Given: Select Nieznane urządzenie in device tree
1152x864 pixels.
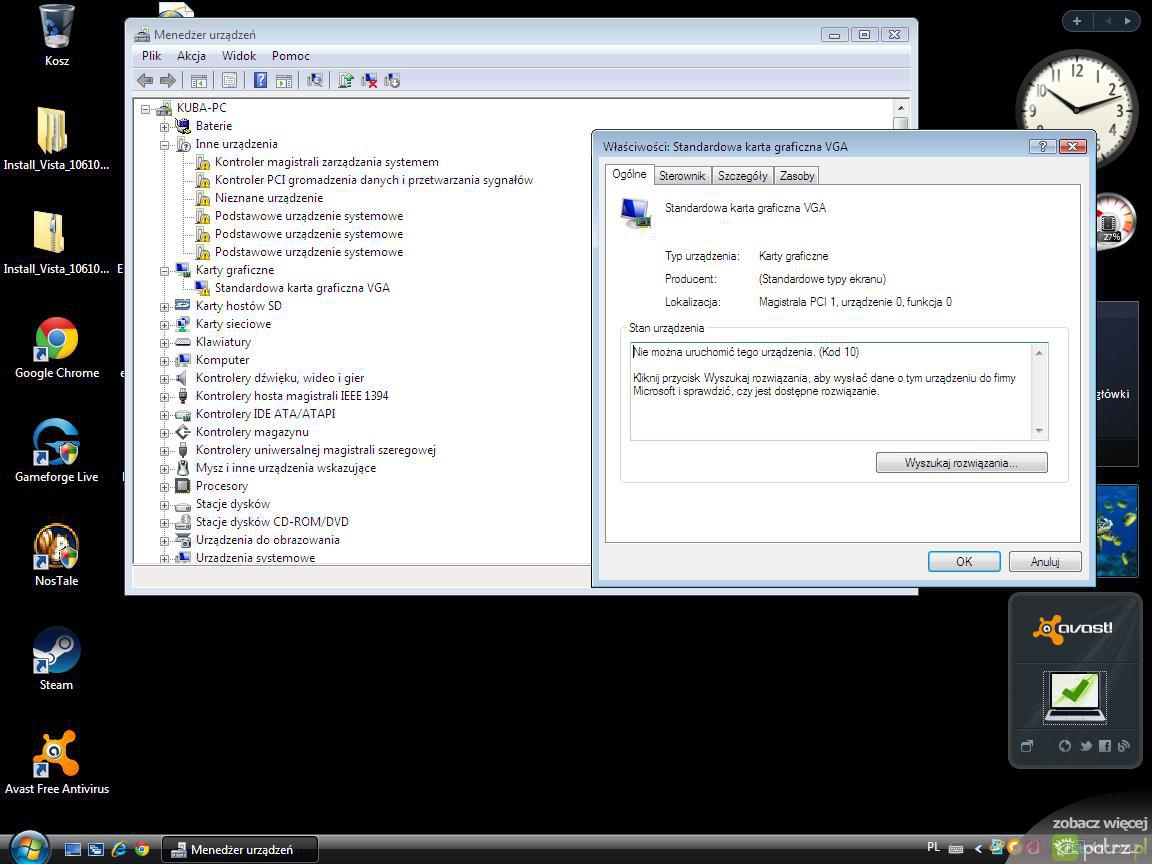Looking at the screenshot, I should click(268, 198).
